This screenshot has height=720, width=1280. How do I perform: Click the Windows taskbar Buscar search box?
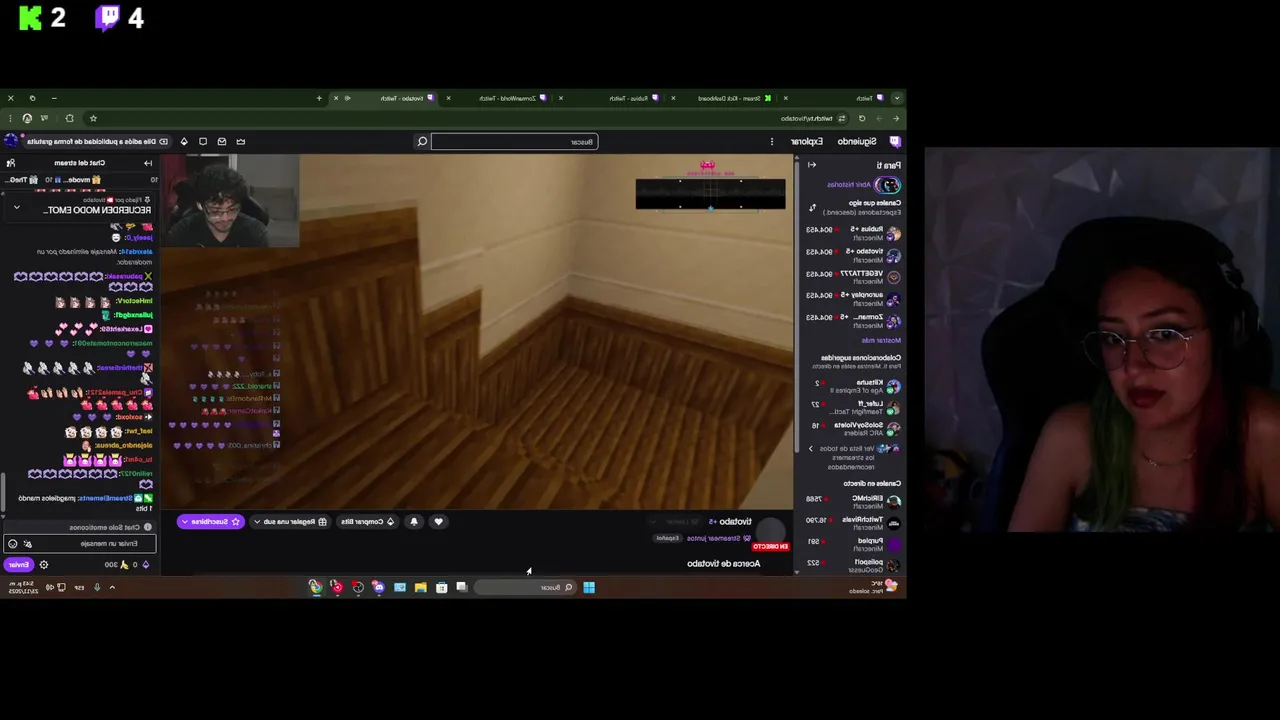point(525,587)
